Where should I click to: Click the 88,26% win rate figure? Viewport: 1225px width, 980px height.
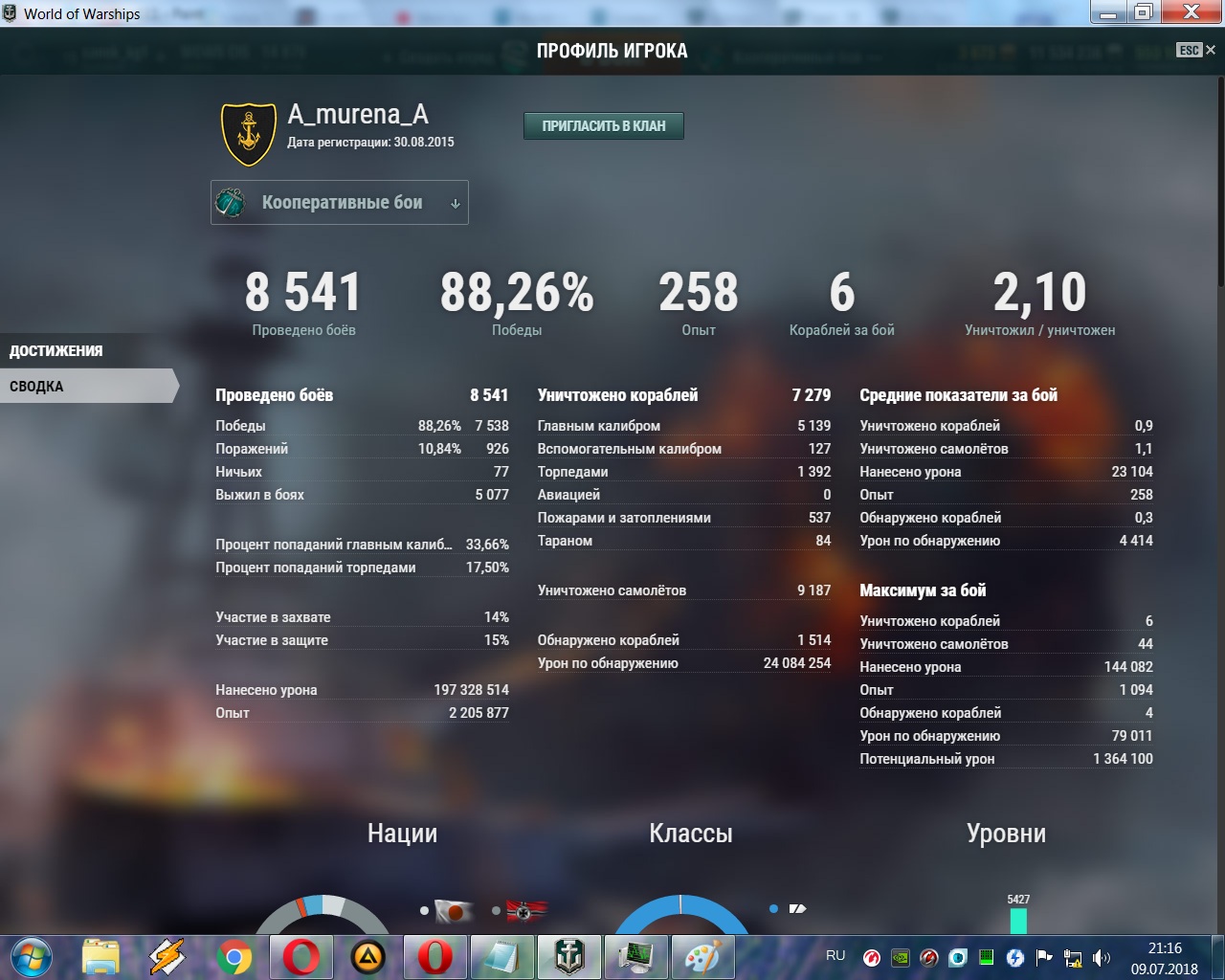[x=517, y=293]
